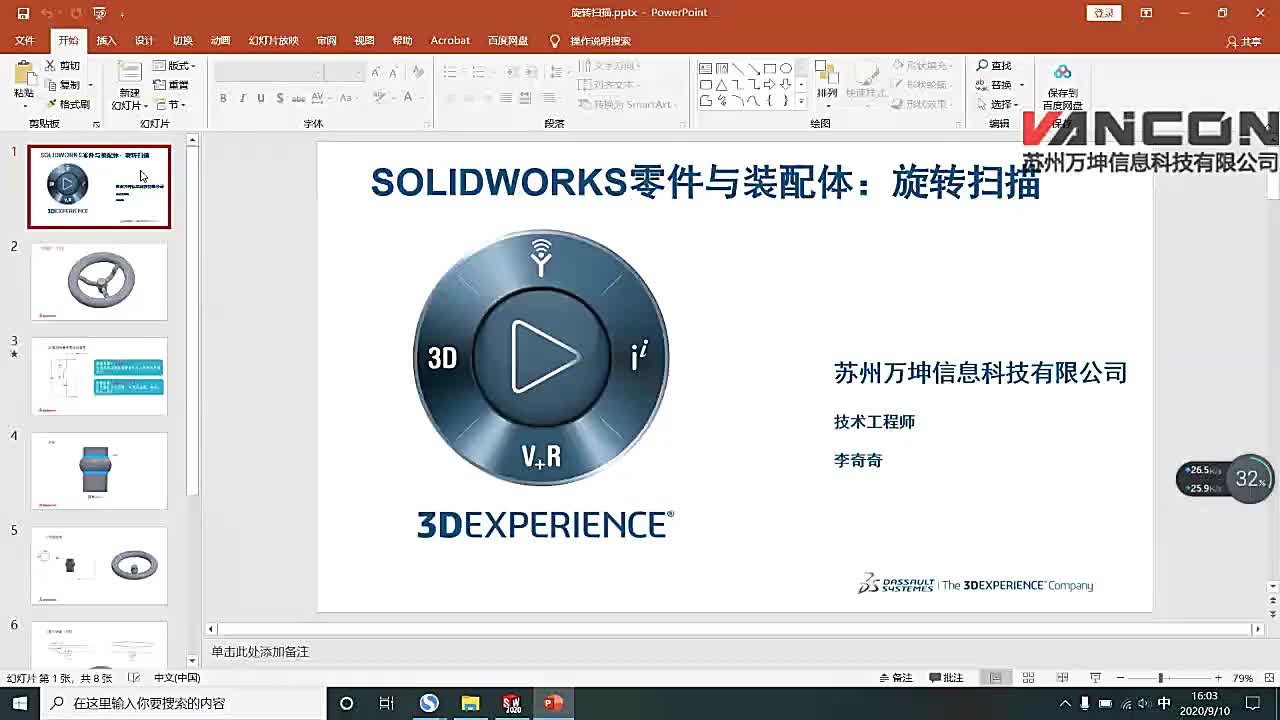1280x720 pixels.
Task: Open the Copy dropdown arrow
Action: (x=90, y=86)
